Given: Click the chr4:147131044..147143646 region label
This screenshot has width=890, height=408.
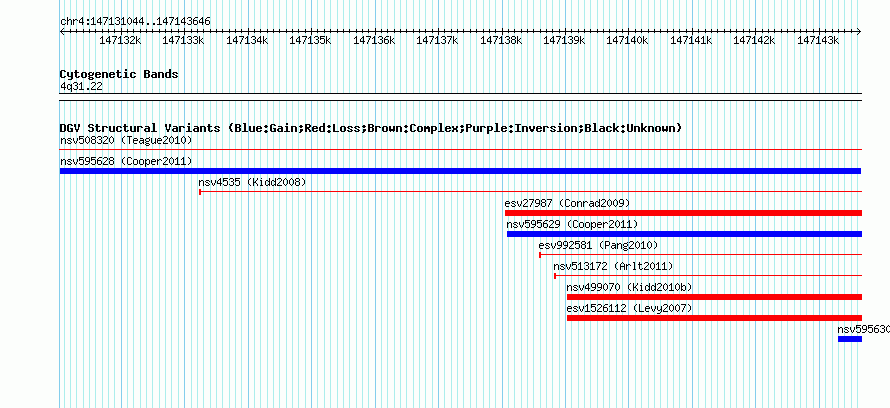Looking at the screenshot, I should pos(135,22).
